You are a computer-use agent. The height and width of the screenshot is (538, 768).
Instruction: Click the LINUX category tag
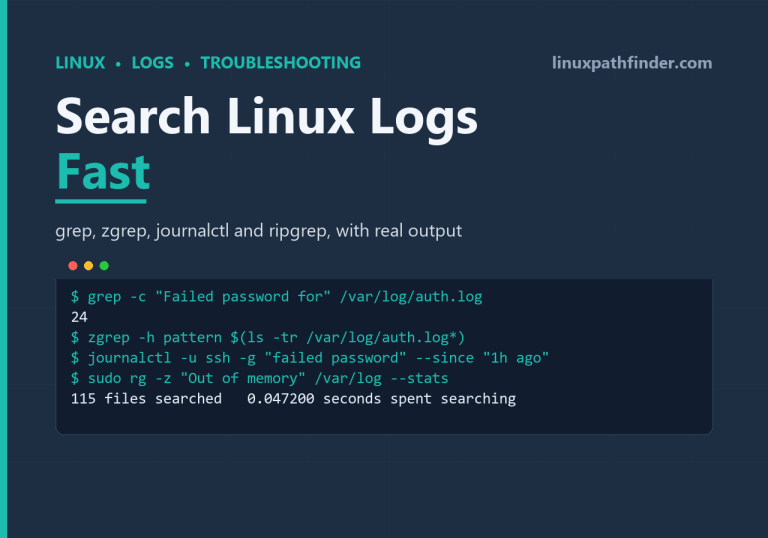pyautogui.click(x=80, y=63)
